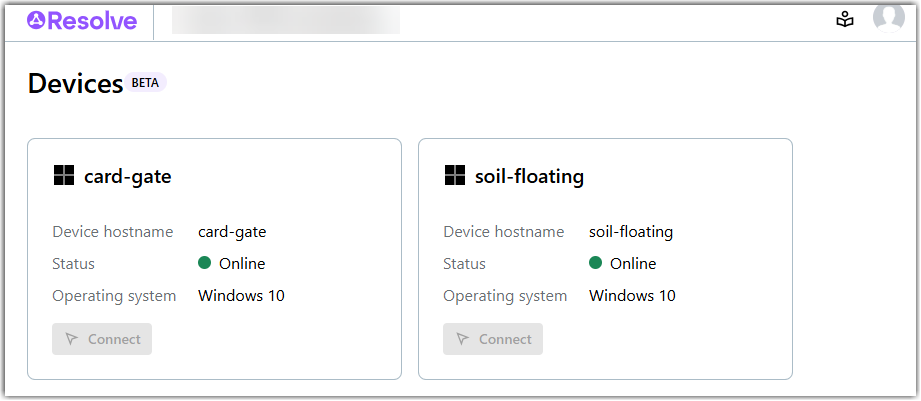921x401 pixels.
Task: Click the BETA badge next to Devices
Action: (x=145, y=83)
